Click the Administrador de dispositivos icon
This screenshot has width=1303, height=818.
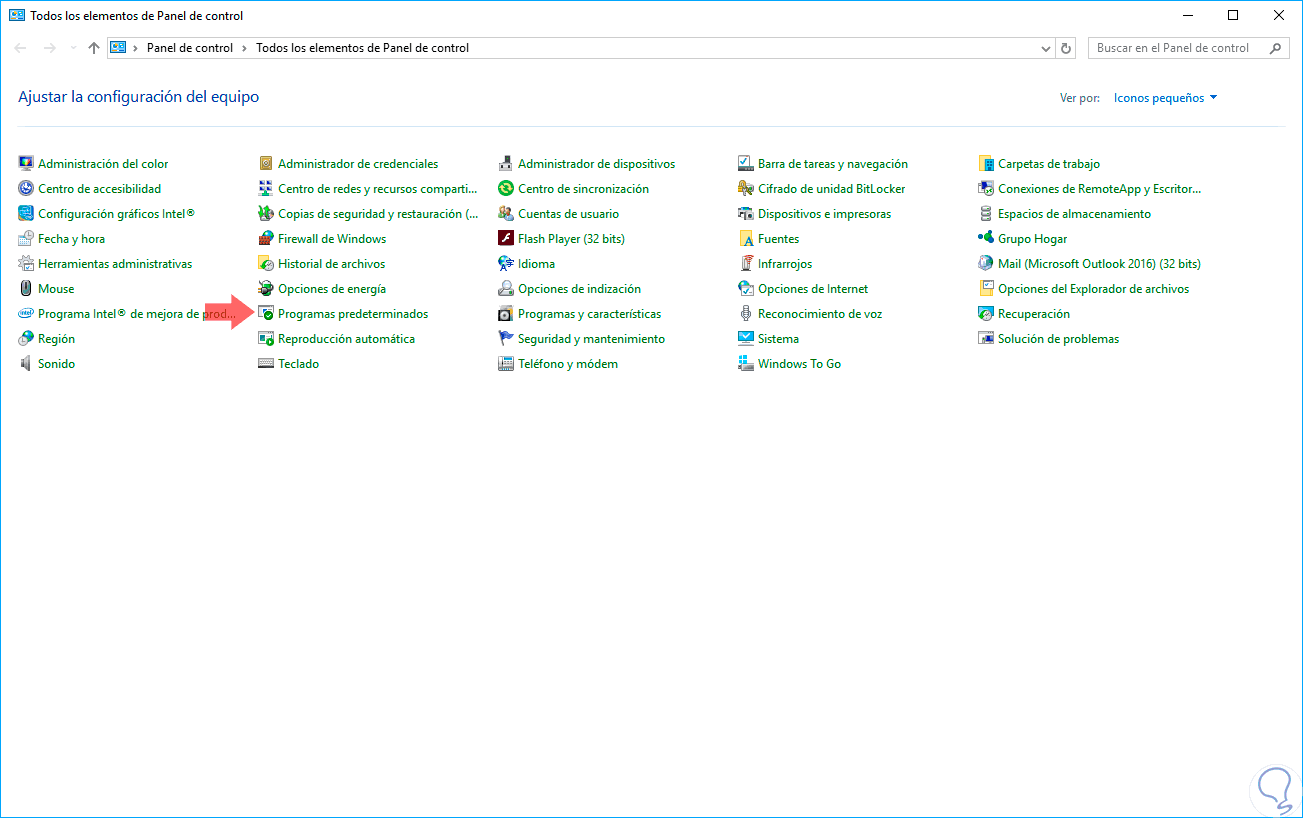(x=506, y=164)
